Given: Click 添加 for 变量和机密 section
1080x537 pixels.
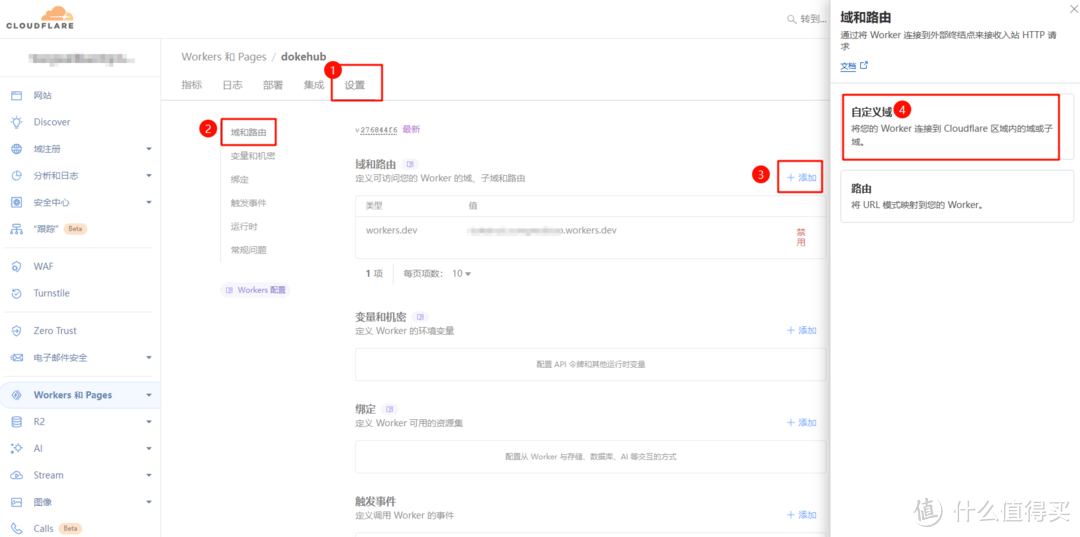Looking at the screenshot, I should tap(802, 330).
